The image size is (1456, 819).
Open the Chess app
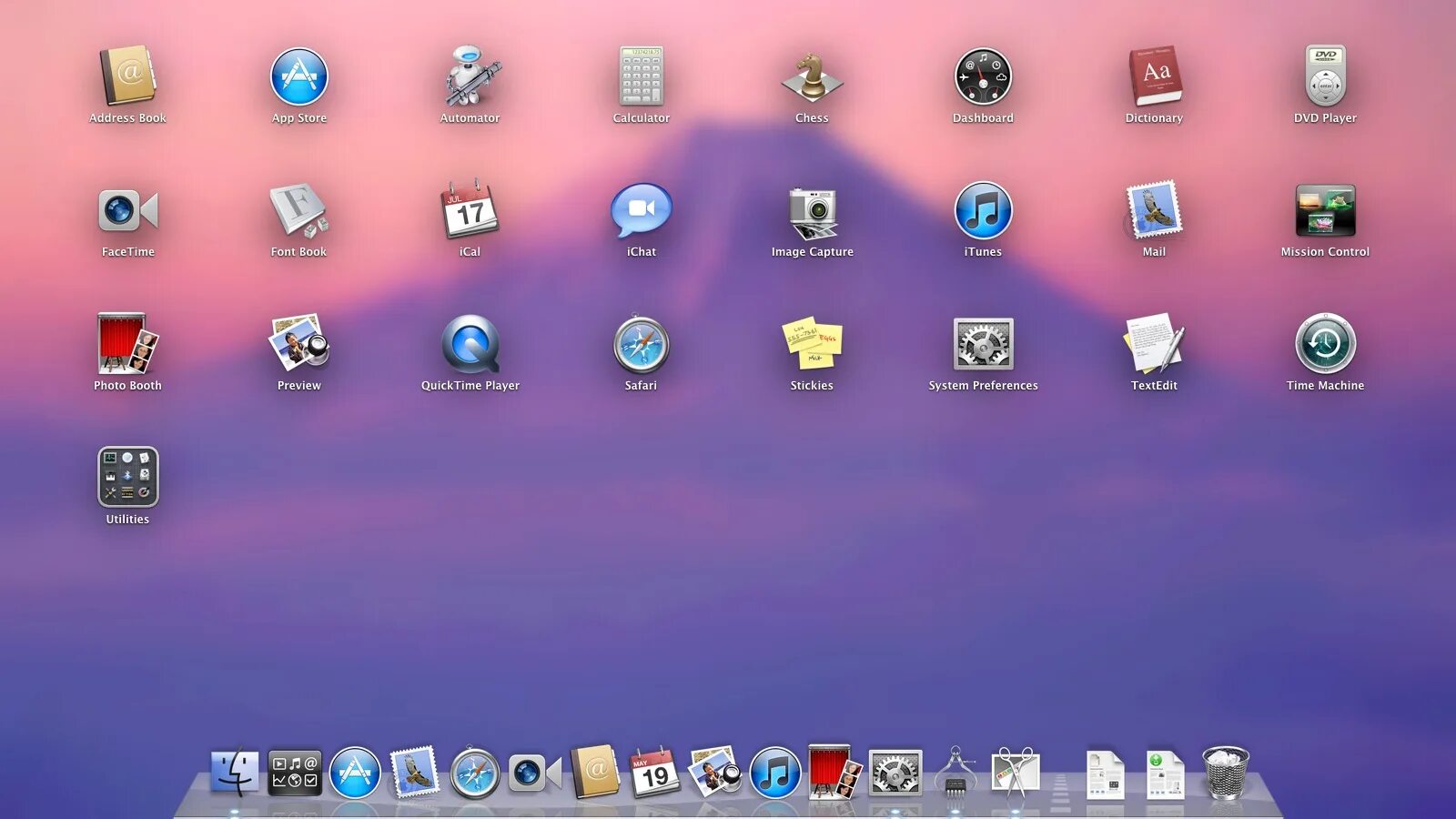click(x=812, y=76)
